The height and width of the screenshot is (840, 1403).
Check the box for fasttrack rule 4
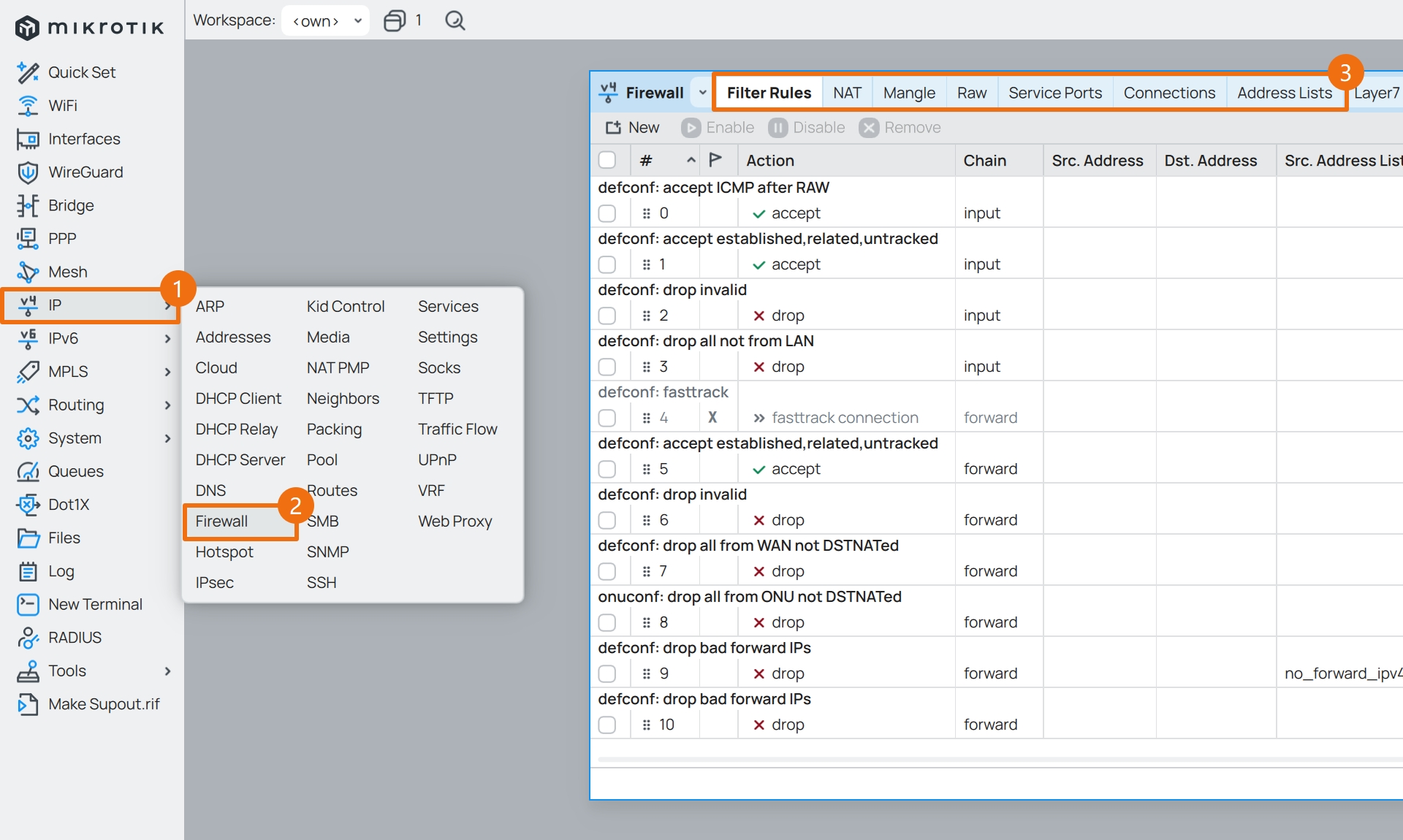[607, 418]
